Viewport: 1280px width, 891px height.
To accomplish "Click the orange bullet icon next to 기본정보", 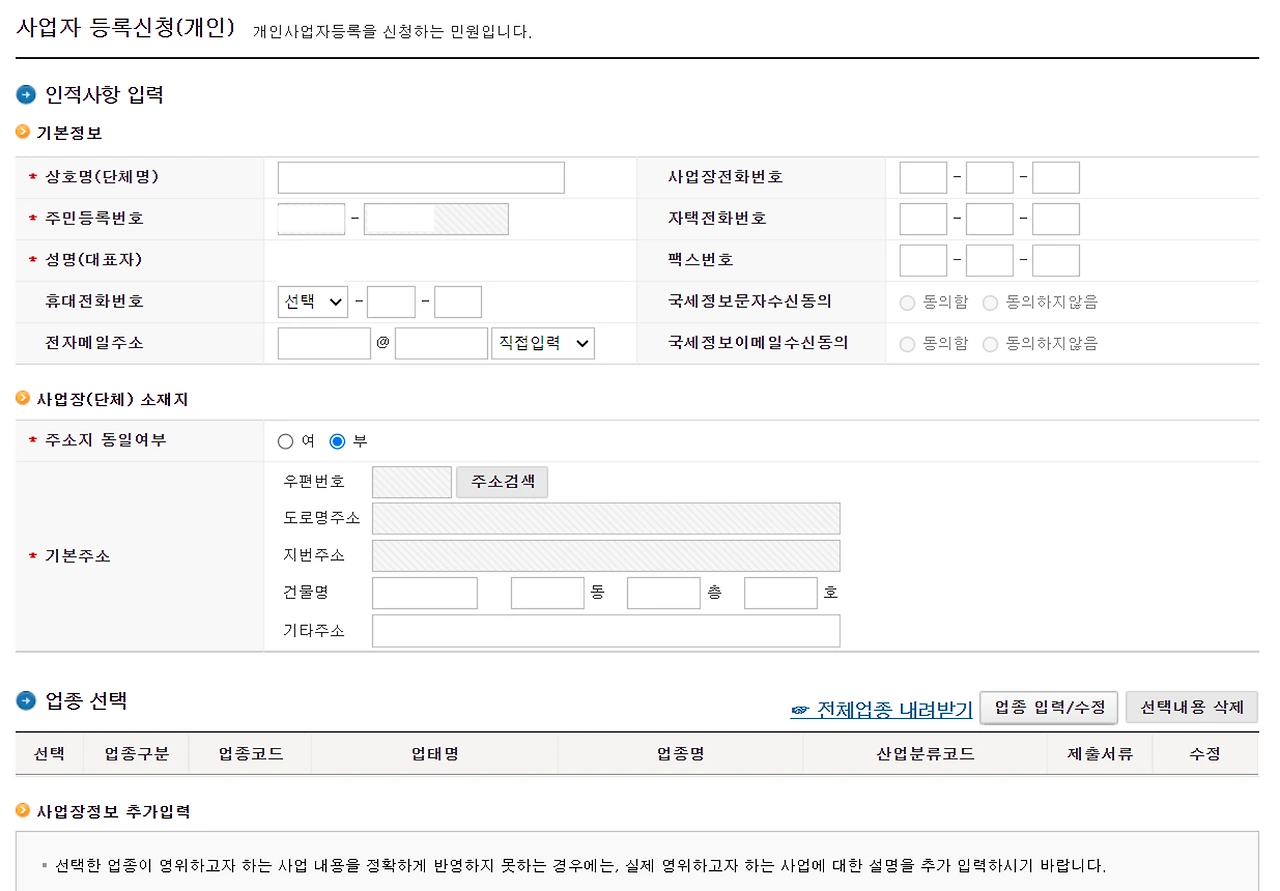I will point(22,132).
